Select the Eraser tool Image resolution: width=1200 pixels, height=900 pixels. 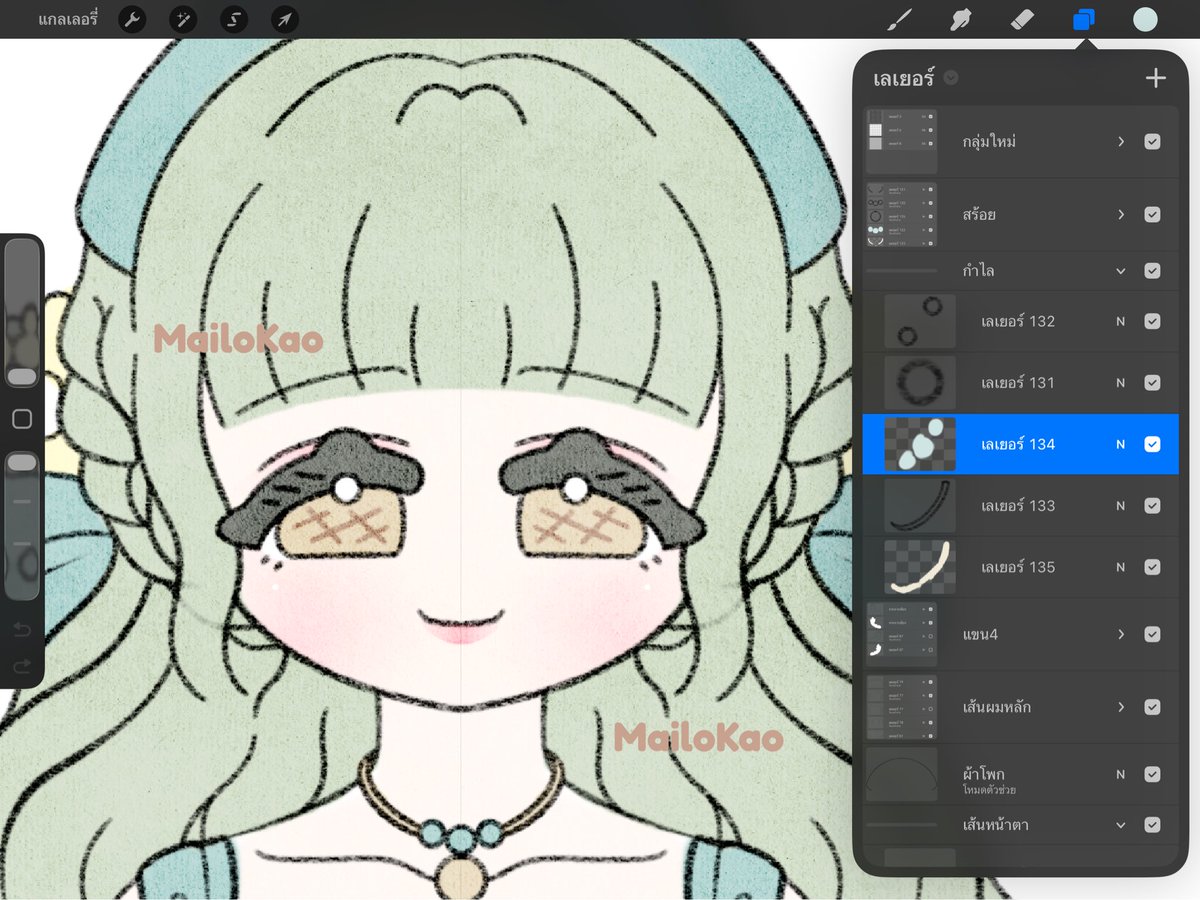tap(1022, 19)
